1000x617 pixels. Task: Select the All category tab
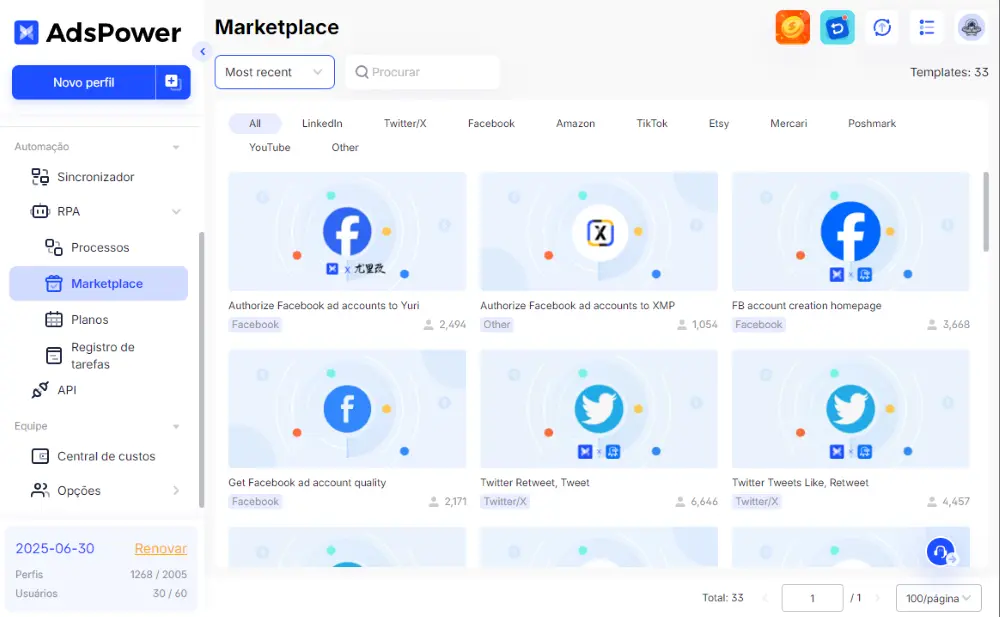254,123
